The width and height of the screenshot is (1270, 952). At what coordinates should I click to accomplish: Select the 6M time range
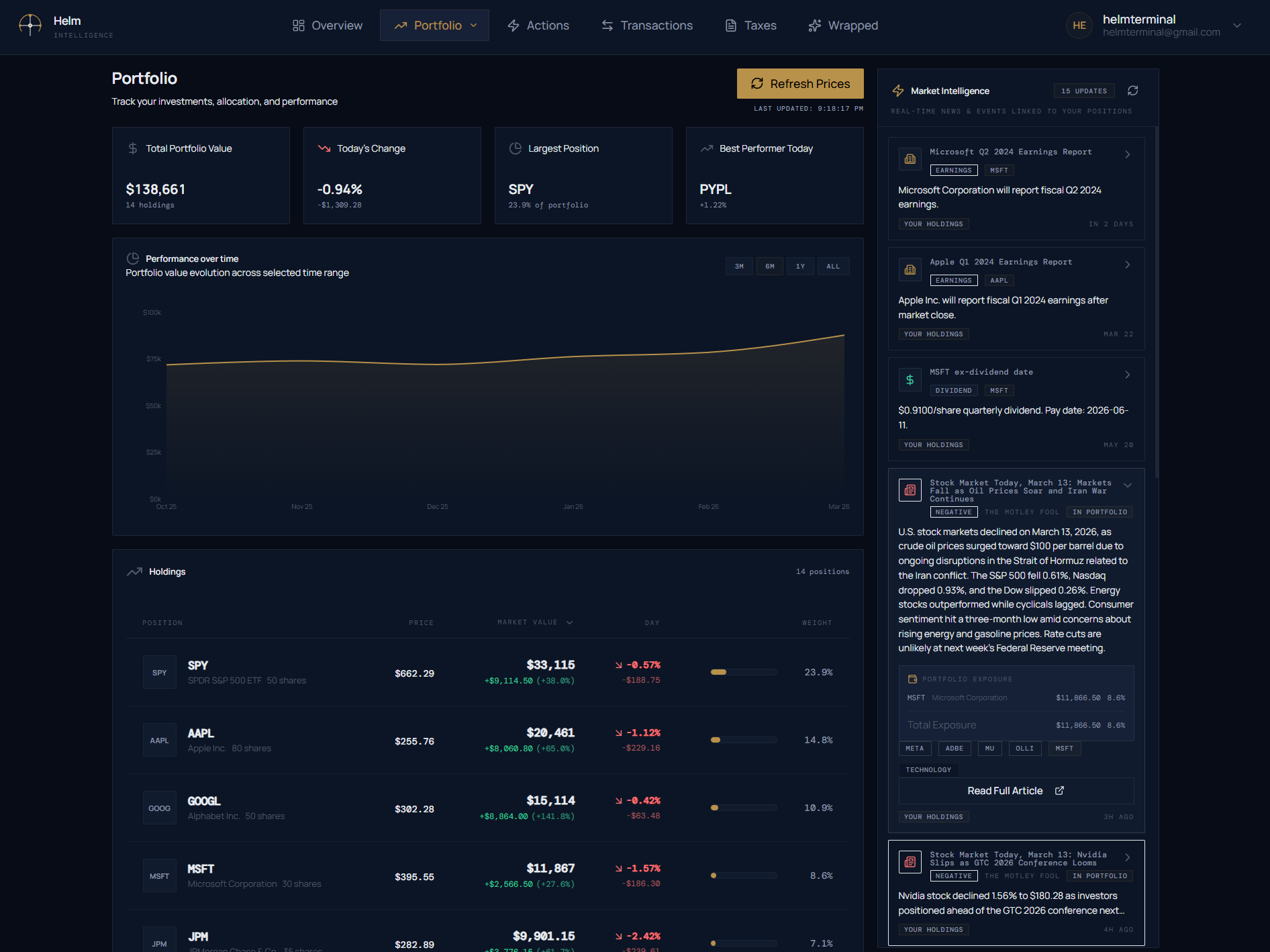[x=770, y=267]
